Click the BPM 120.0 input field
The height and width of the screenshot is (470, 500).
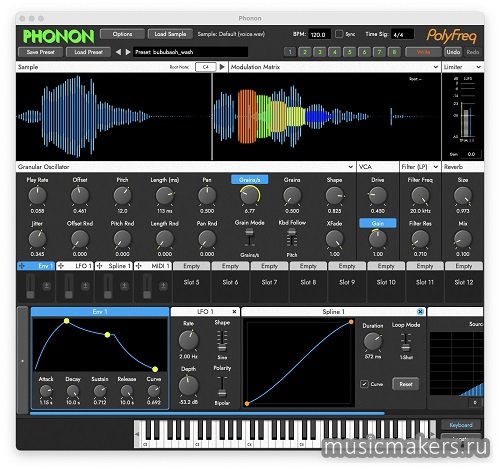[319, 34]
